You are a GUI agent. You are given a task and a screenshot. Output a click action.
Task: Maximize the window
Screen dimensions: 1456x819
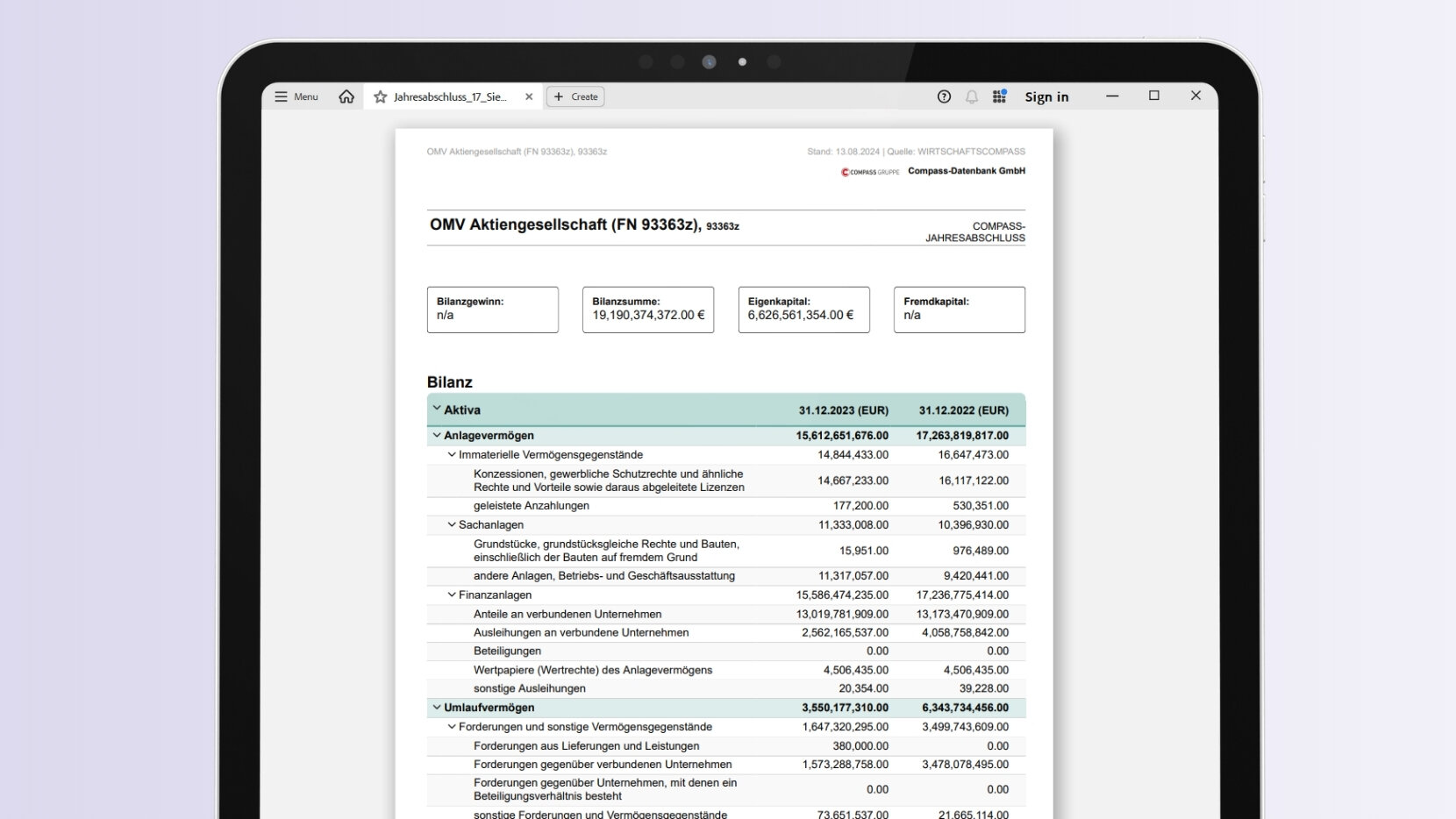coord(1154,96)
